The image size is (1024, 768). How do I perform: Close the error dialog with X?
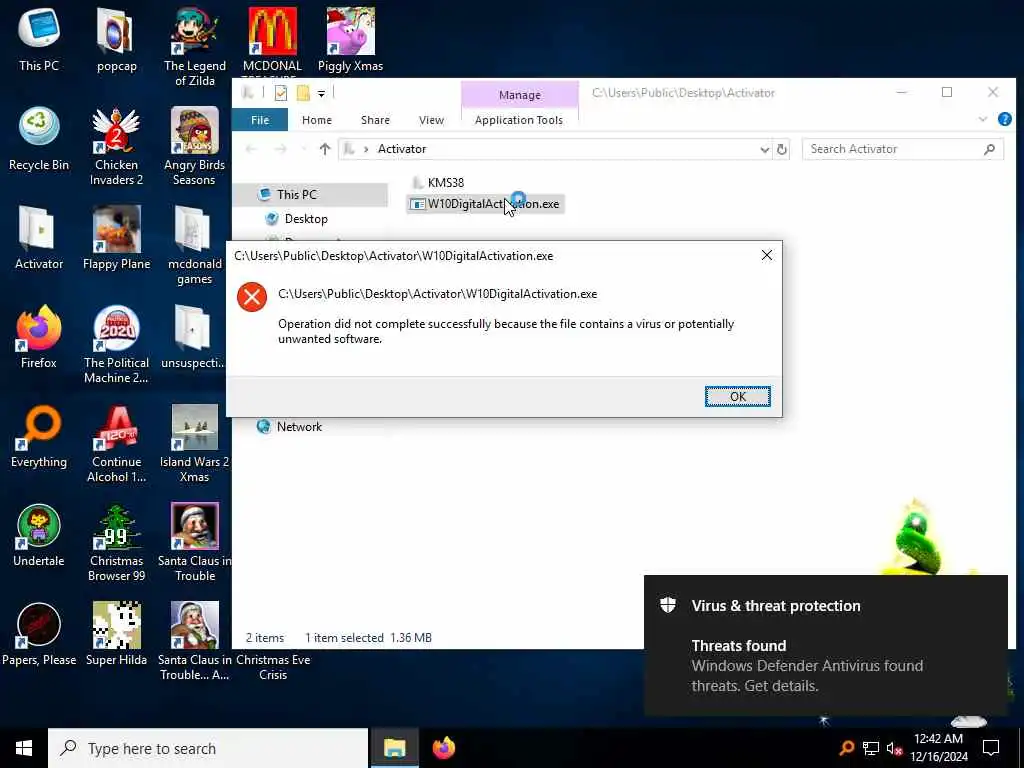(767, 255)
